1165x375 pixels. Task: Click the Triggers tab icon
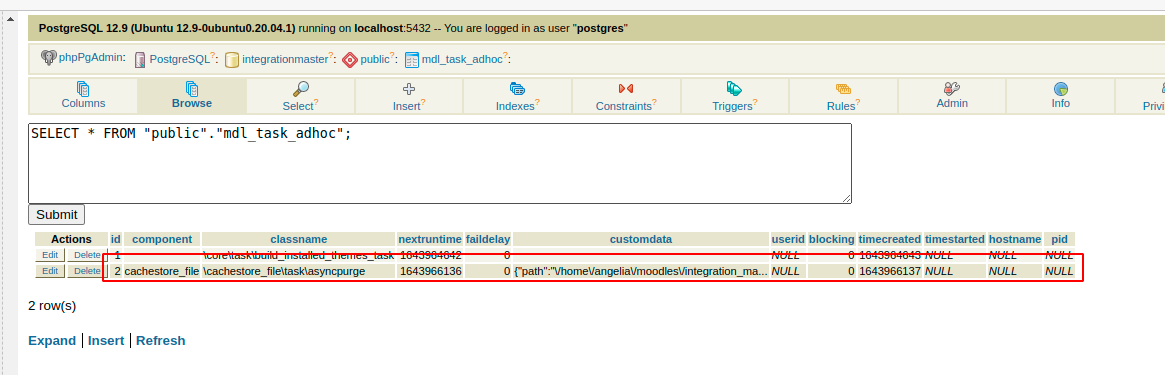tap(734, 88)
